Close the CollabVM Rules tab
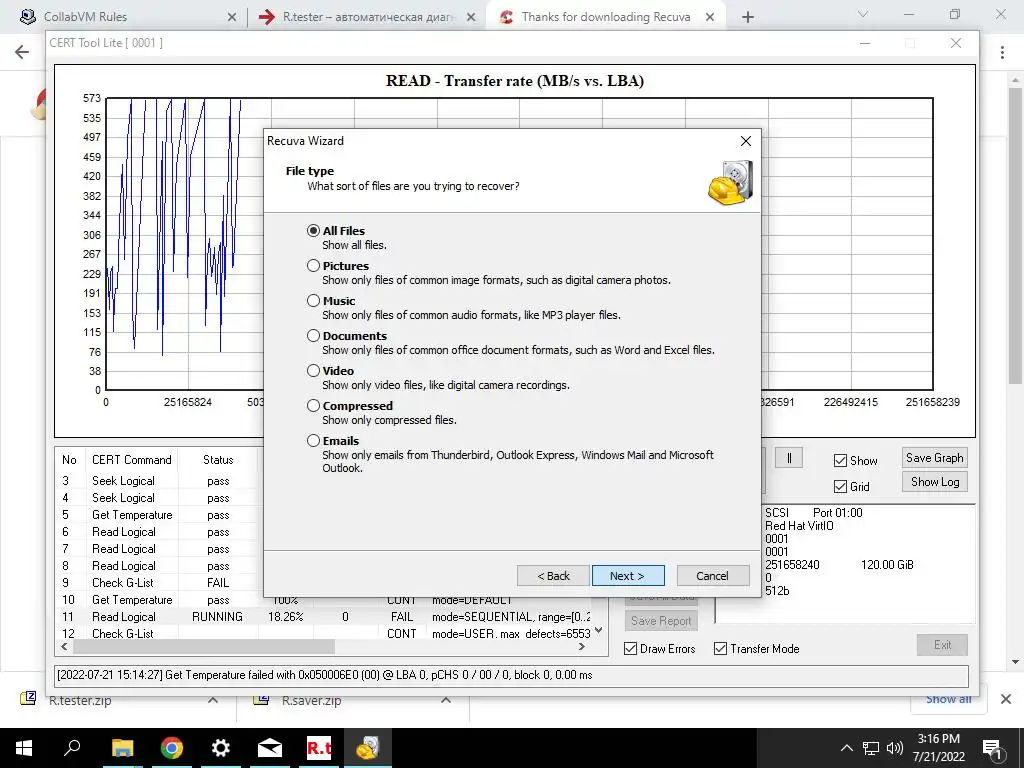Image resolution: width=1024 pixels, height=768 pixels. point(232,17)
